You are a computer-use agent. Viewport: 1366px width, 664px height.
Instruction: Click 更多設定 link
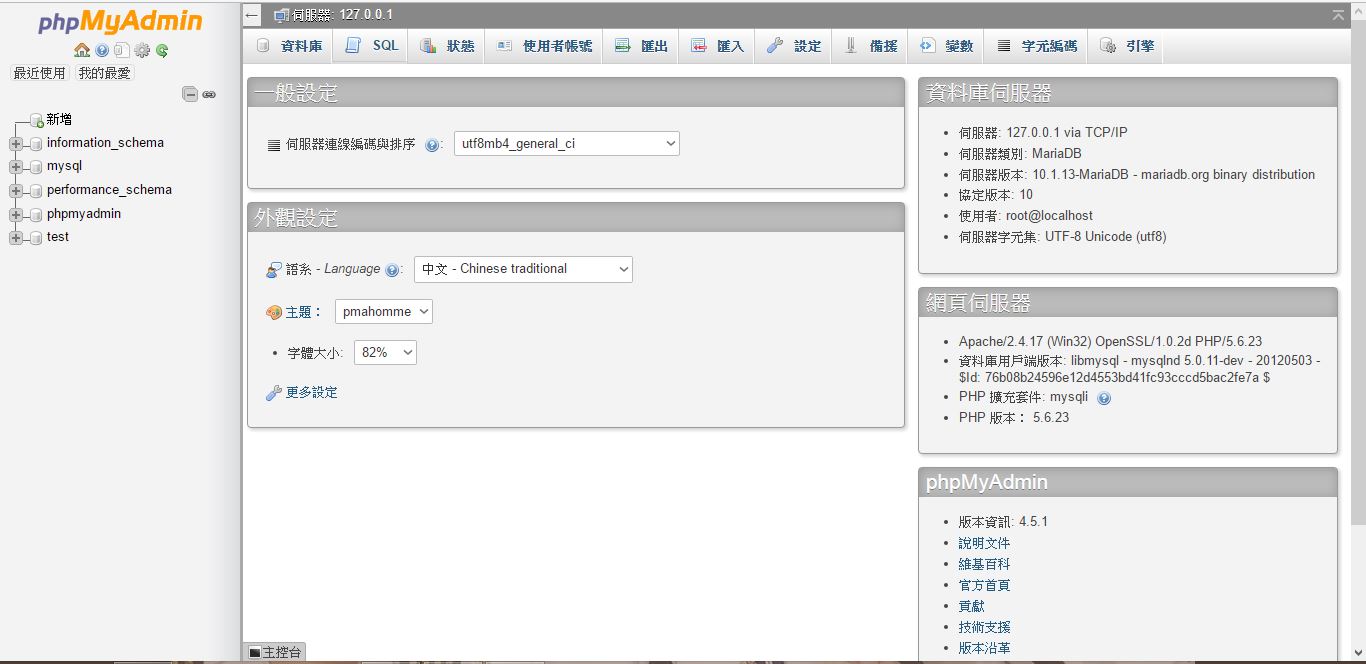(x=312, y=393)
